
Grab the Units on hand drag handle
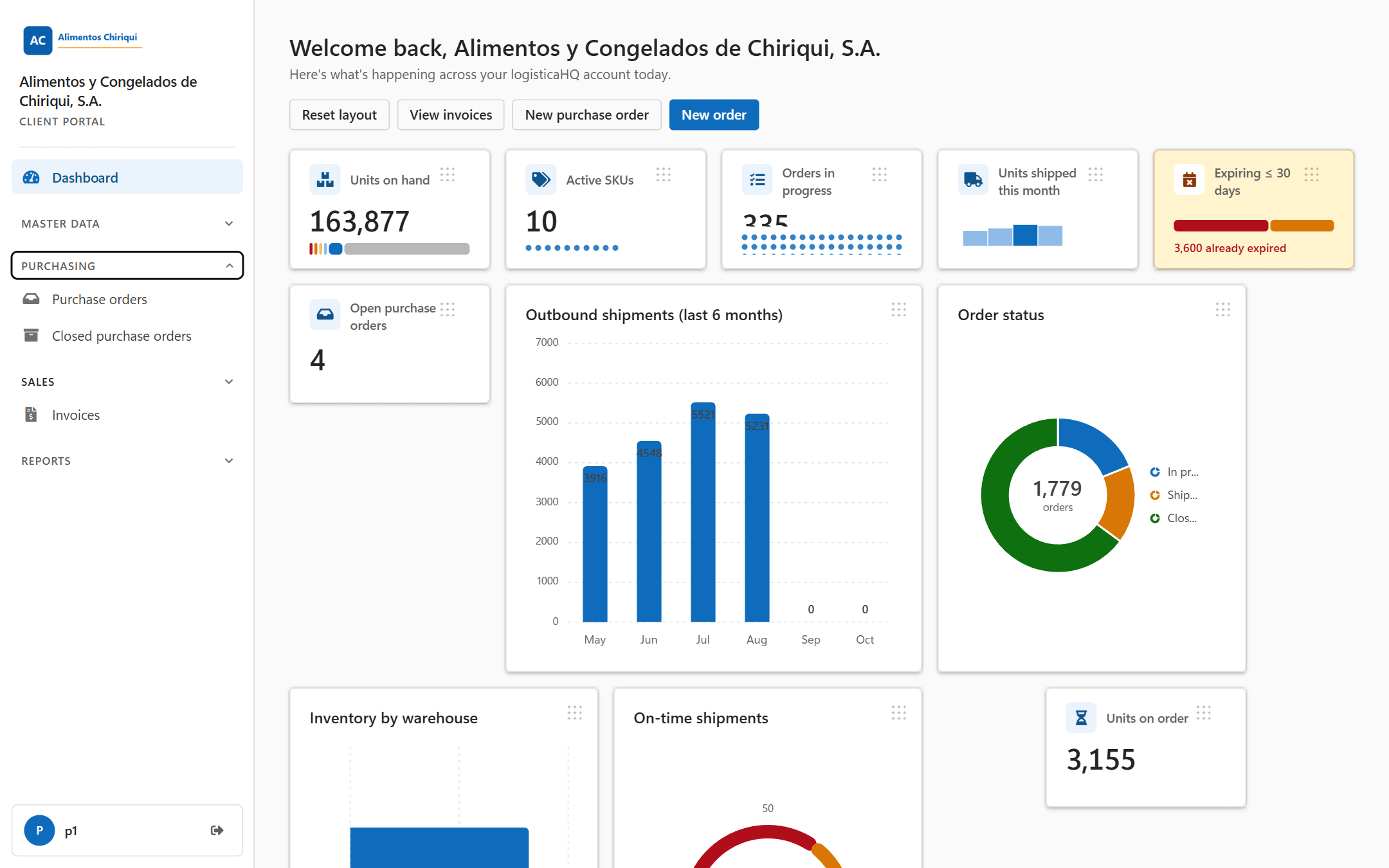pyautogui.click(x=448, y=175)
